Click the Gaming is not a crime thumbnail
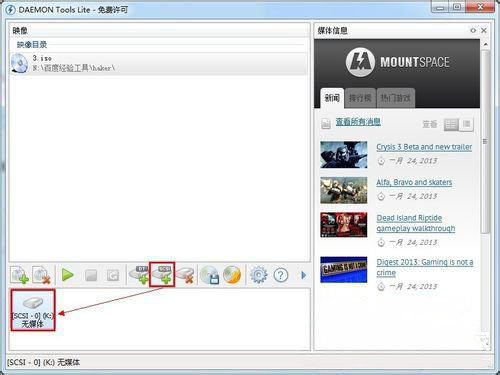This screenshot has height=375, width=500. coord(344,269)
